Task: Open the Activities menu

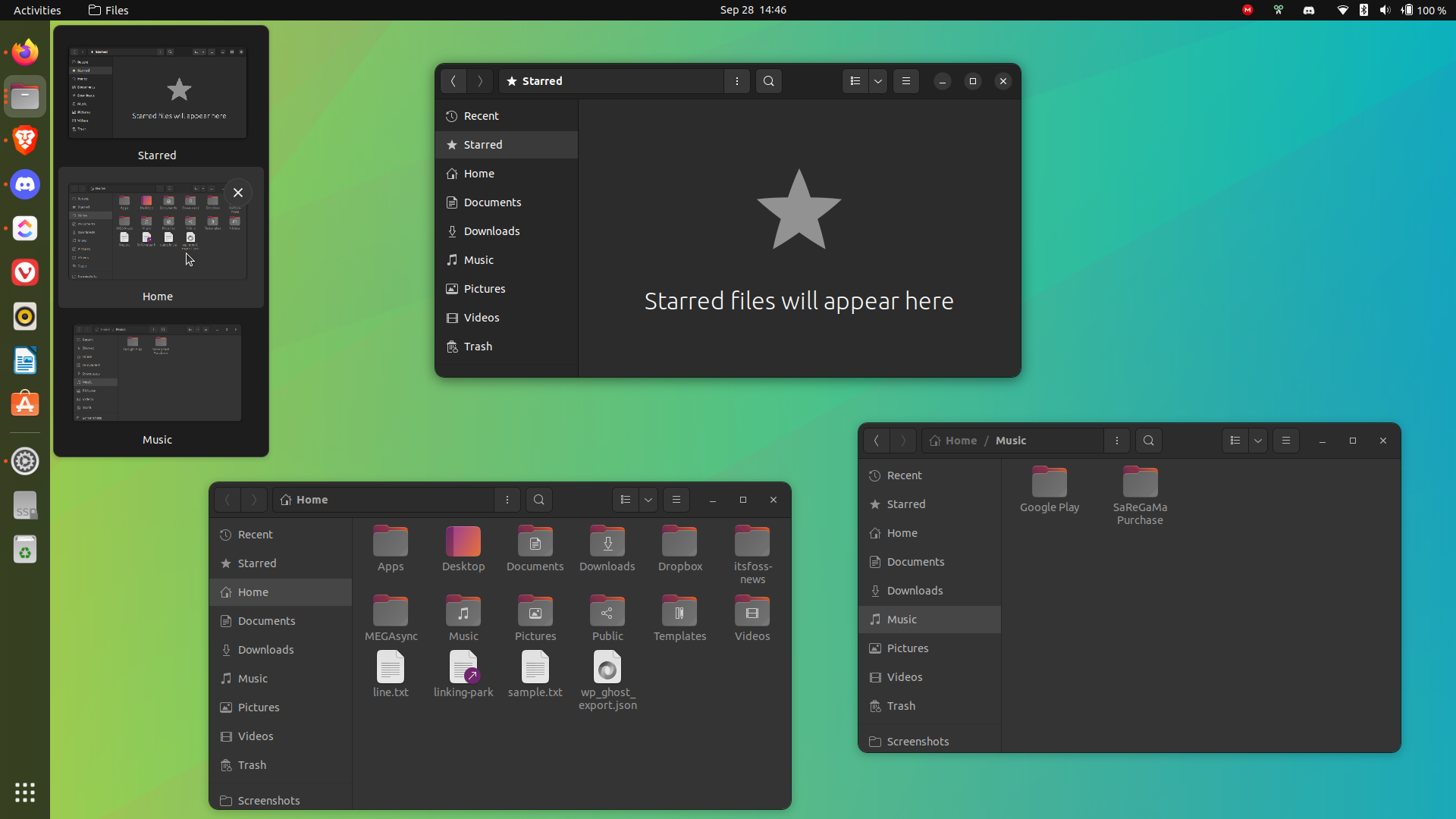Action: tap(36, 10)
